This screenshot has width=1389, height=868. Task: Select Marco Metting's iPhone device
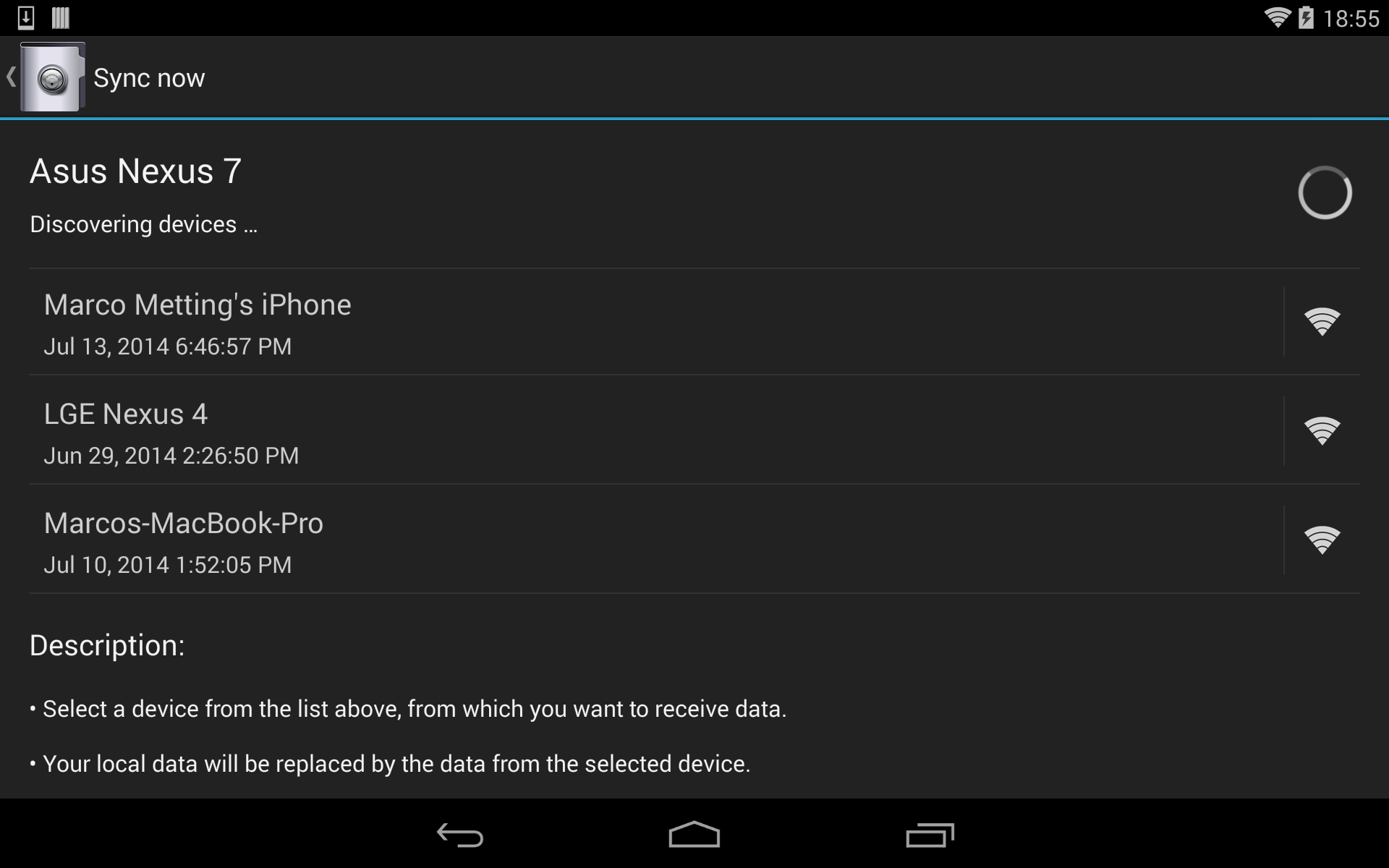(x=656, y=322)
